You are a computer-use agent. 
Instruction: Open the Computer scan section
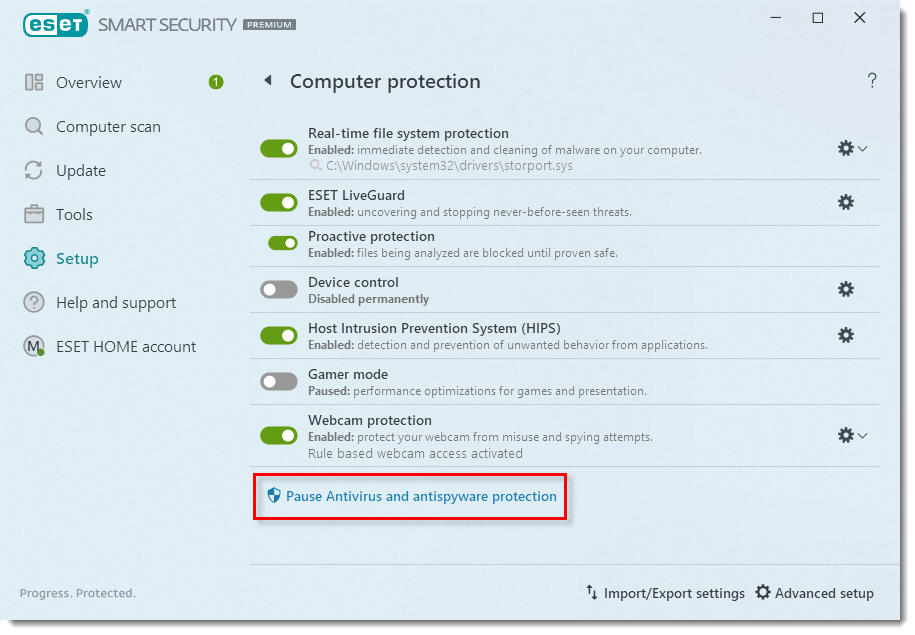pos(108,127)
